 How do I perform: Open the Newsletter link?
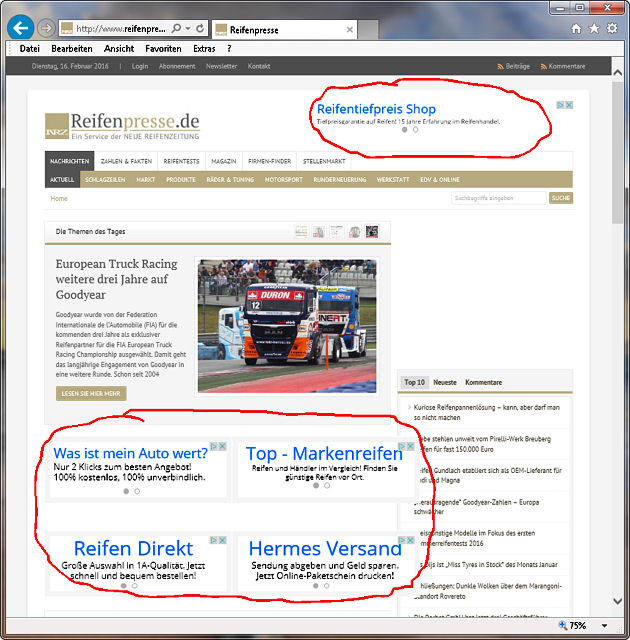[222, 66]
